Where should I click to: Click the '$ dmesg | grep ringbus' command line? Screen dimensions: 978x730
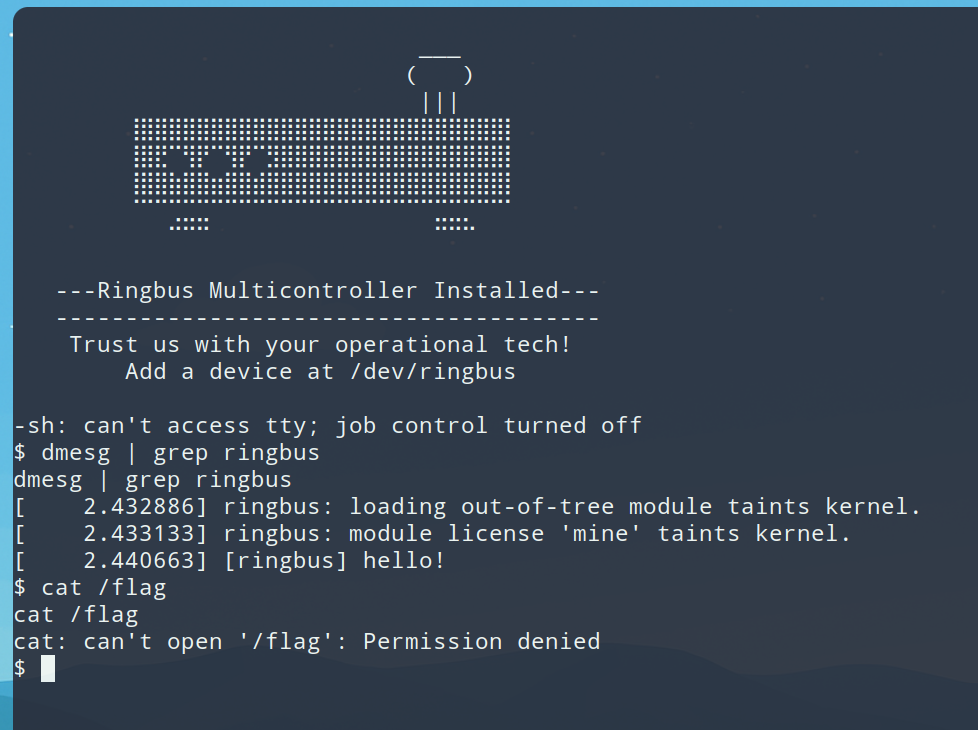(x=167, y=453)
